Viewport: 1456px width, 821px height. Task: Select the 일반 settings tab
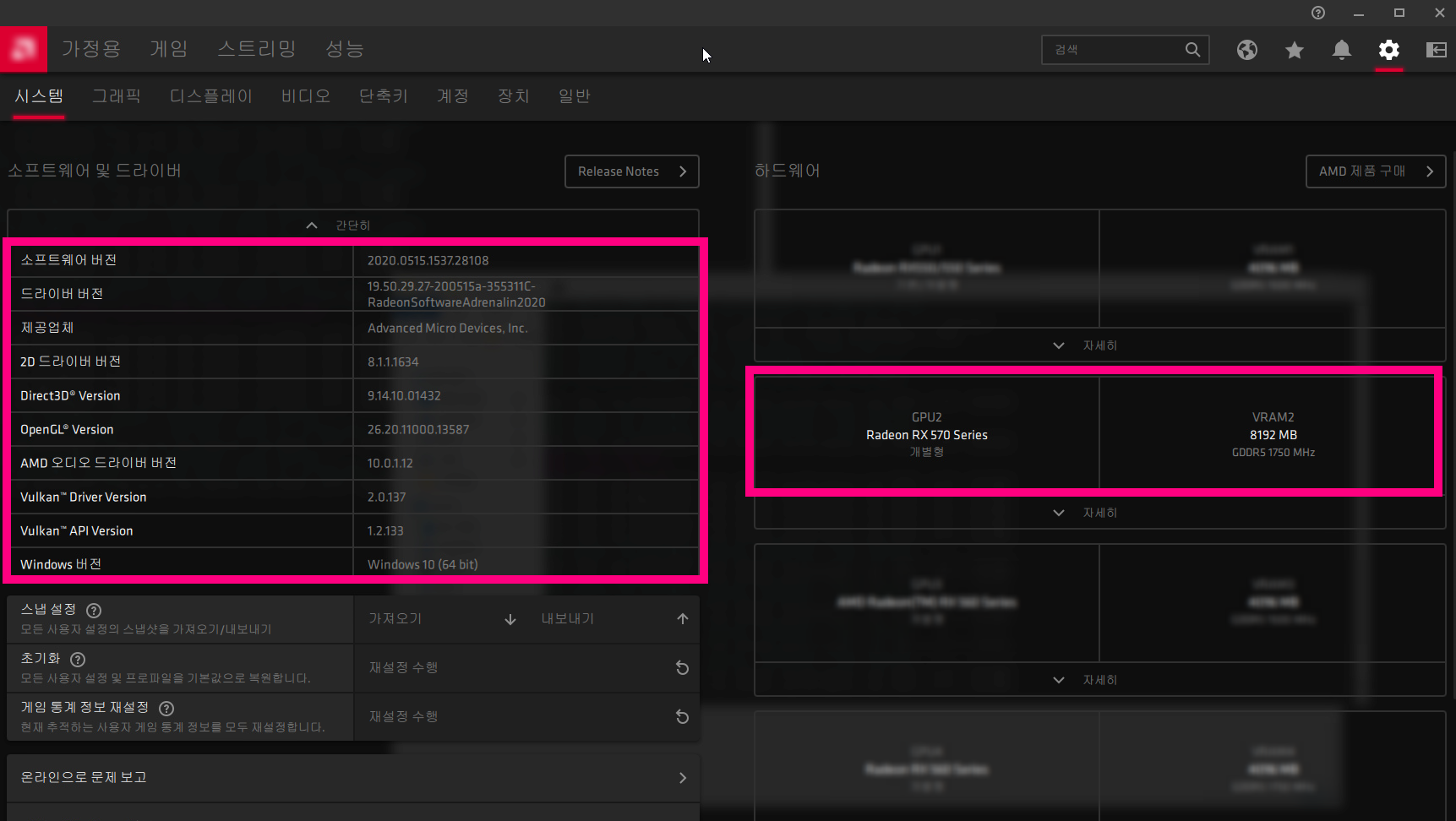coord(575,96)
